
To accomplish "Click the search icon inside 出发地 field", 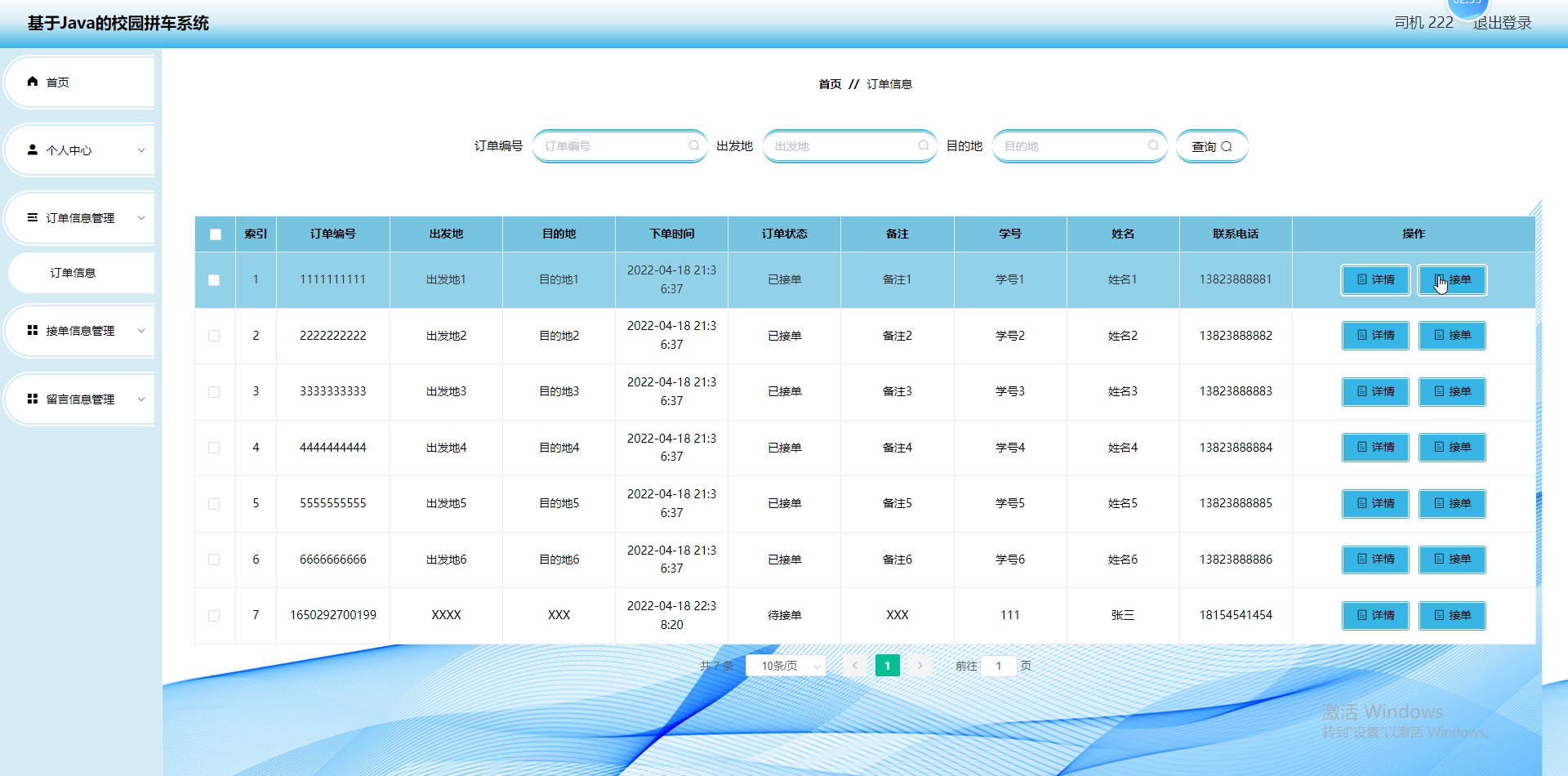I will [923, 145].
